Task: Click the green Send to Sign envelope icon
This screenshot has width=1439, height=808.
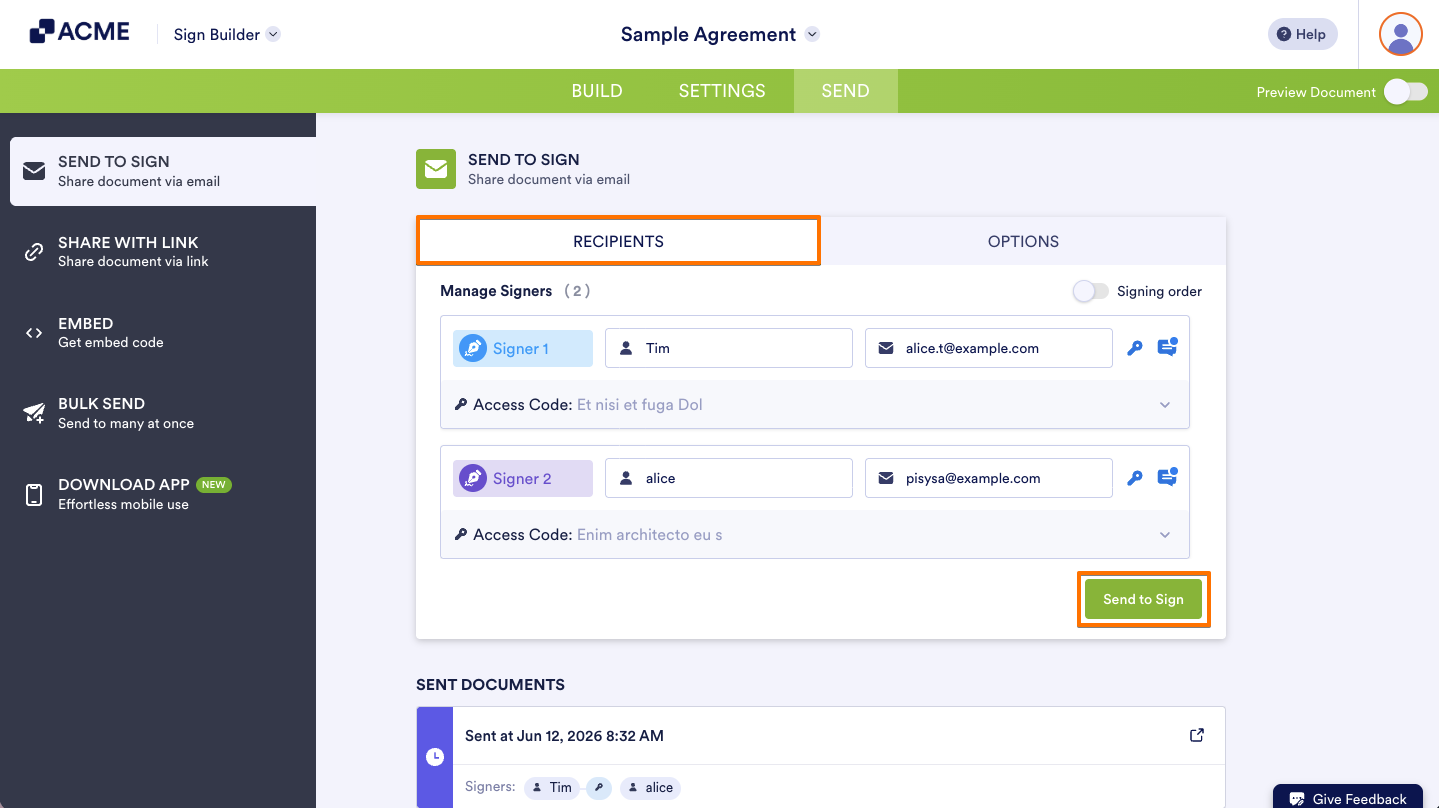Action: pos(436,169)
